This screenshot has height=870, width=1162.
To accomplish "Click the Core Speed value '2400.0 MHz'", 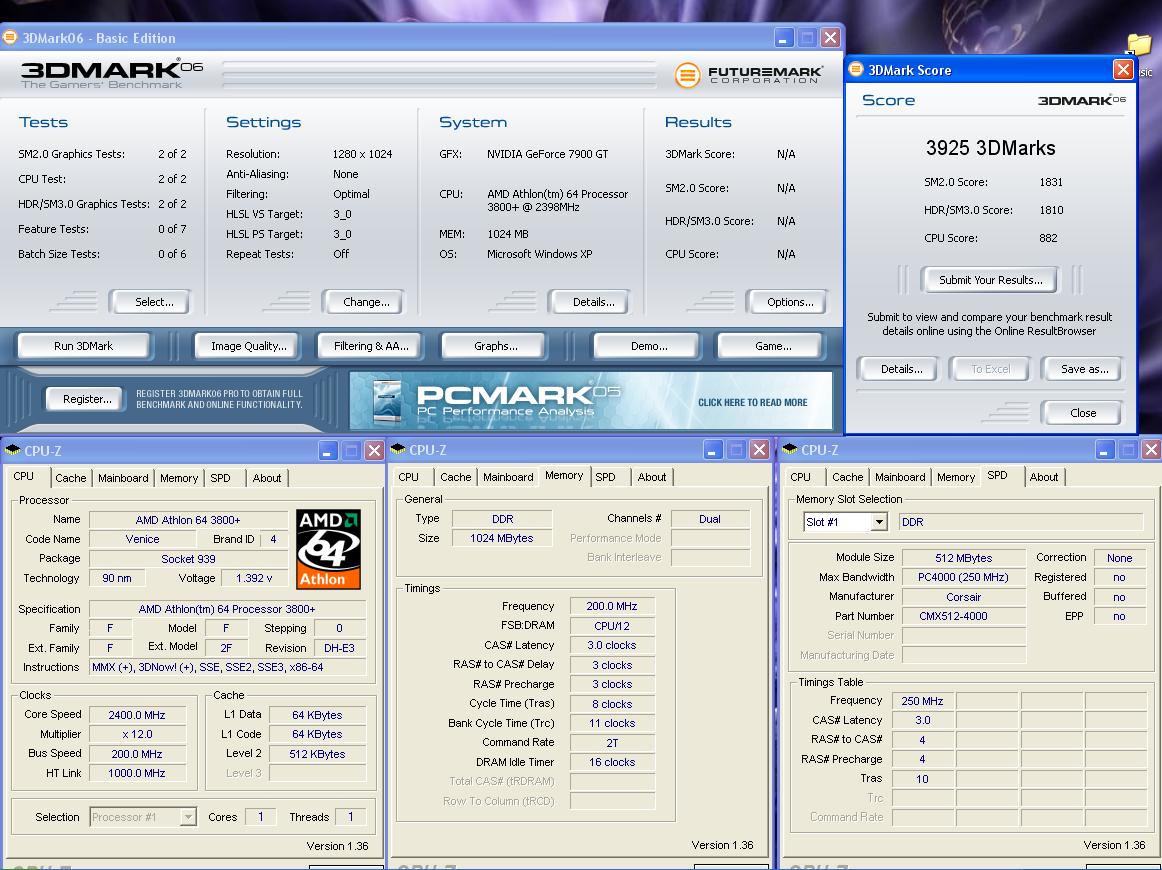I will [x=137, y=715].
